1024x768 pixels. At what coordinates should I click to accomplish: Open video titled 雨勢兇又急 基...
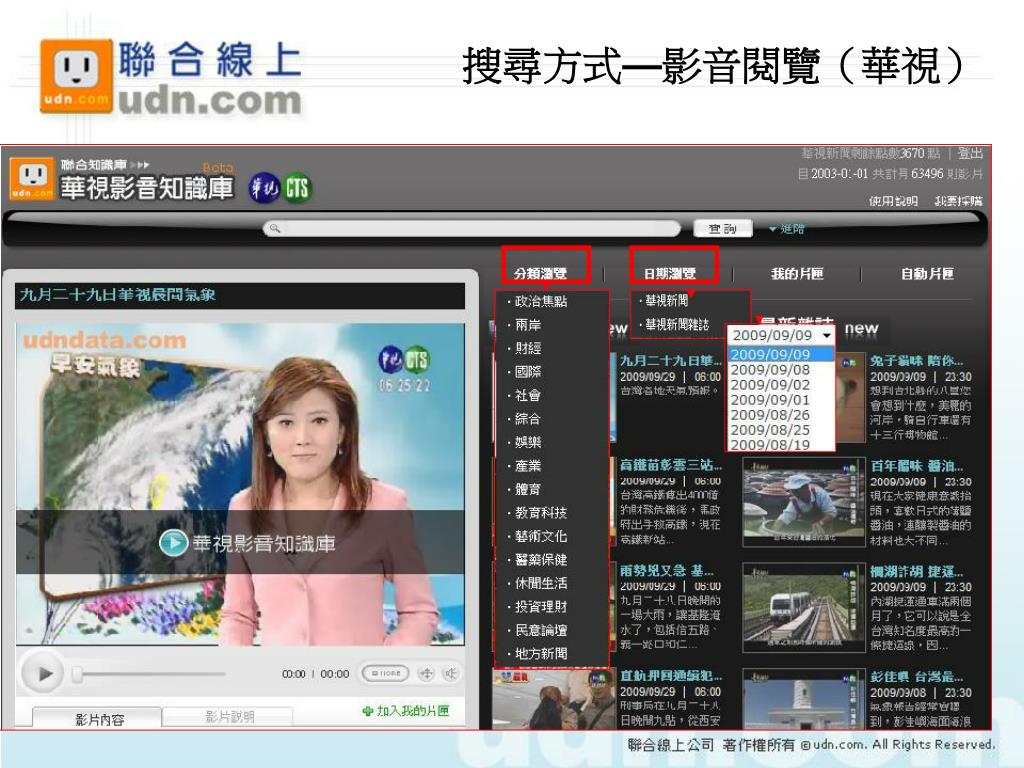667,570
